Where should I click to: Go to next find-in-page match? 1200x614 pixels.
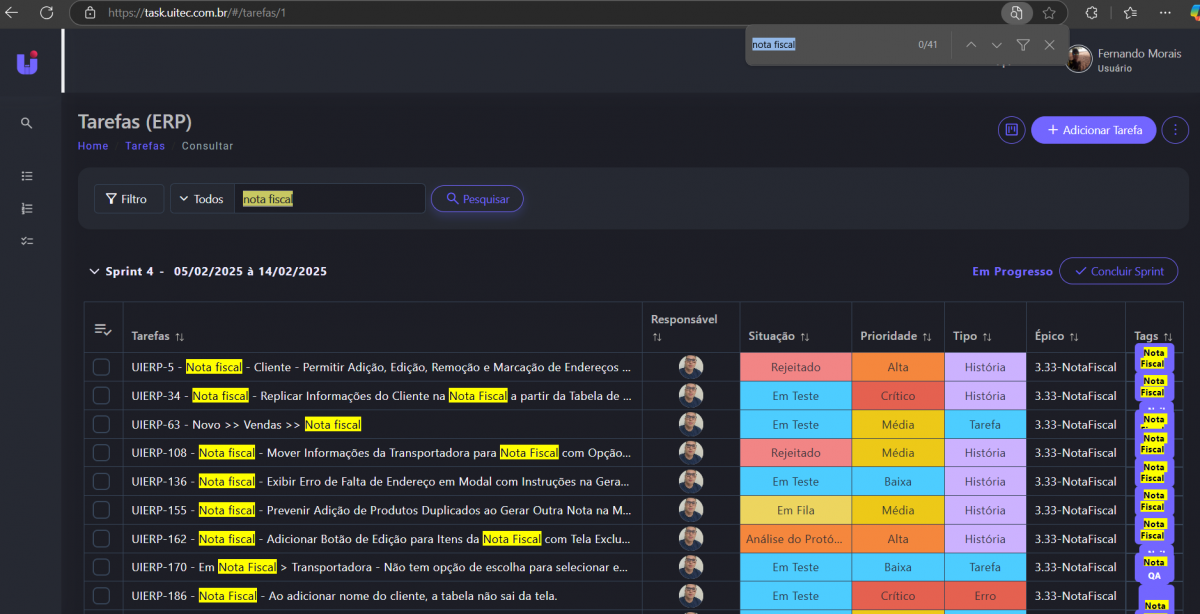[996, 45]
